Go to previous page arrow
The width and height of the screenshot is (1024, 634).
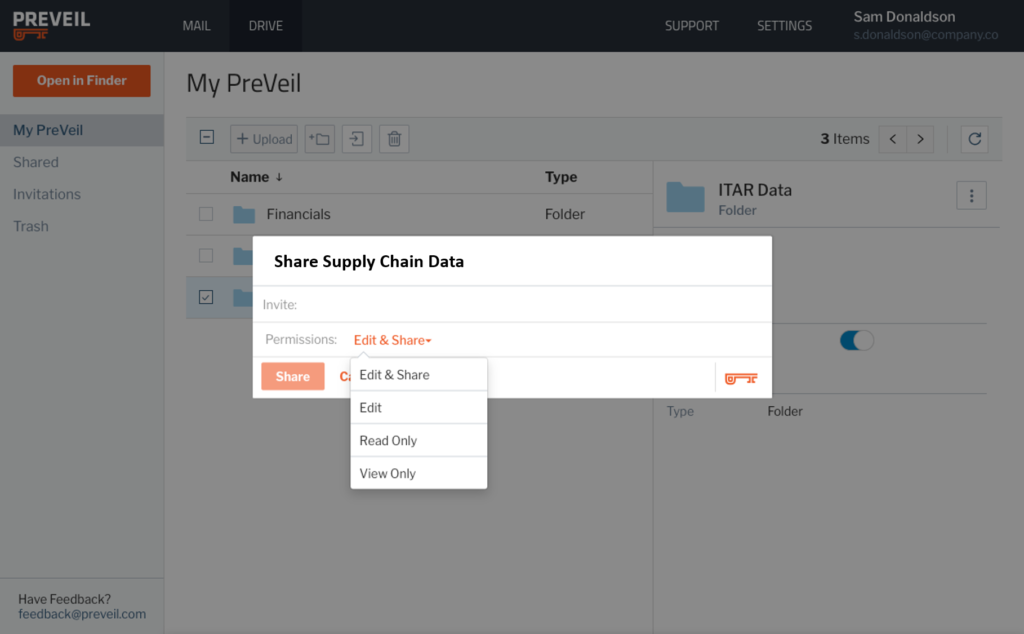[x=893, y=139]
